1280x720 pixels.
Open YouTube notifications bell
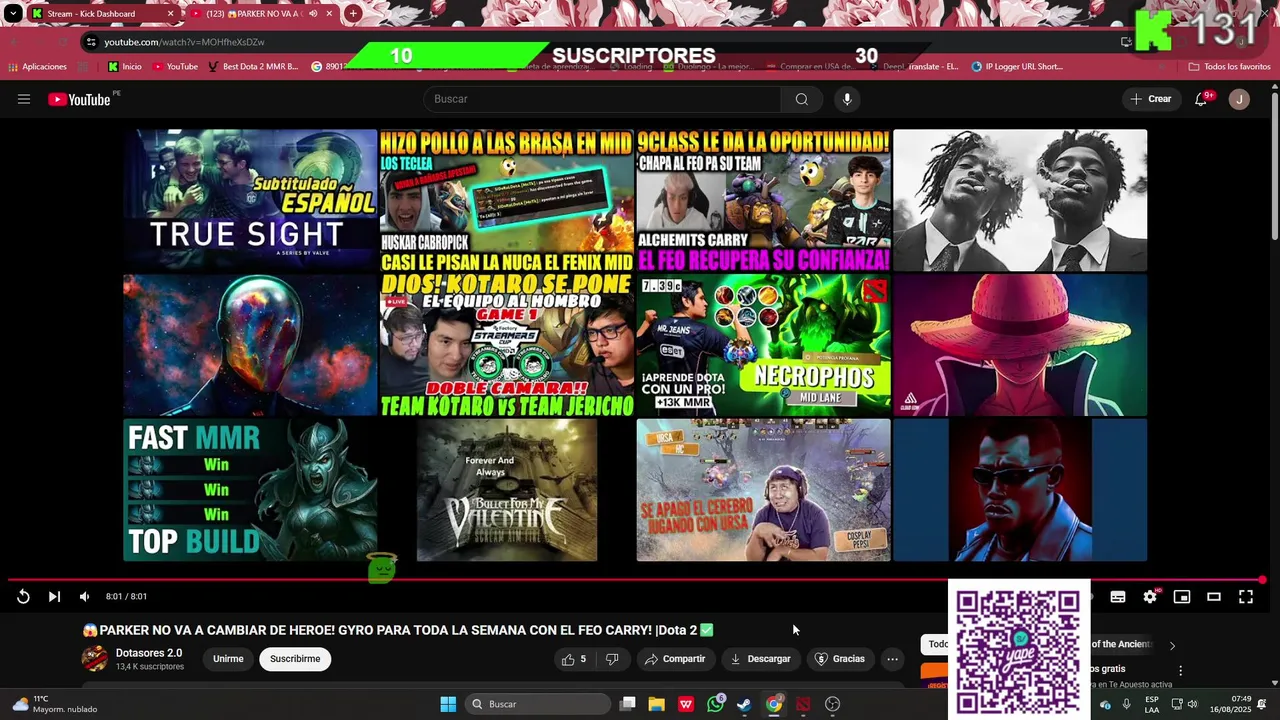(x=1201, y=99)
